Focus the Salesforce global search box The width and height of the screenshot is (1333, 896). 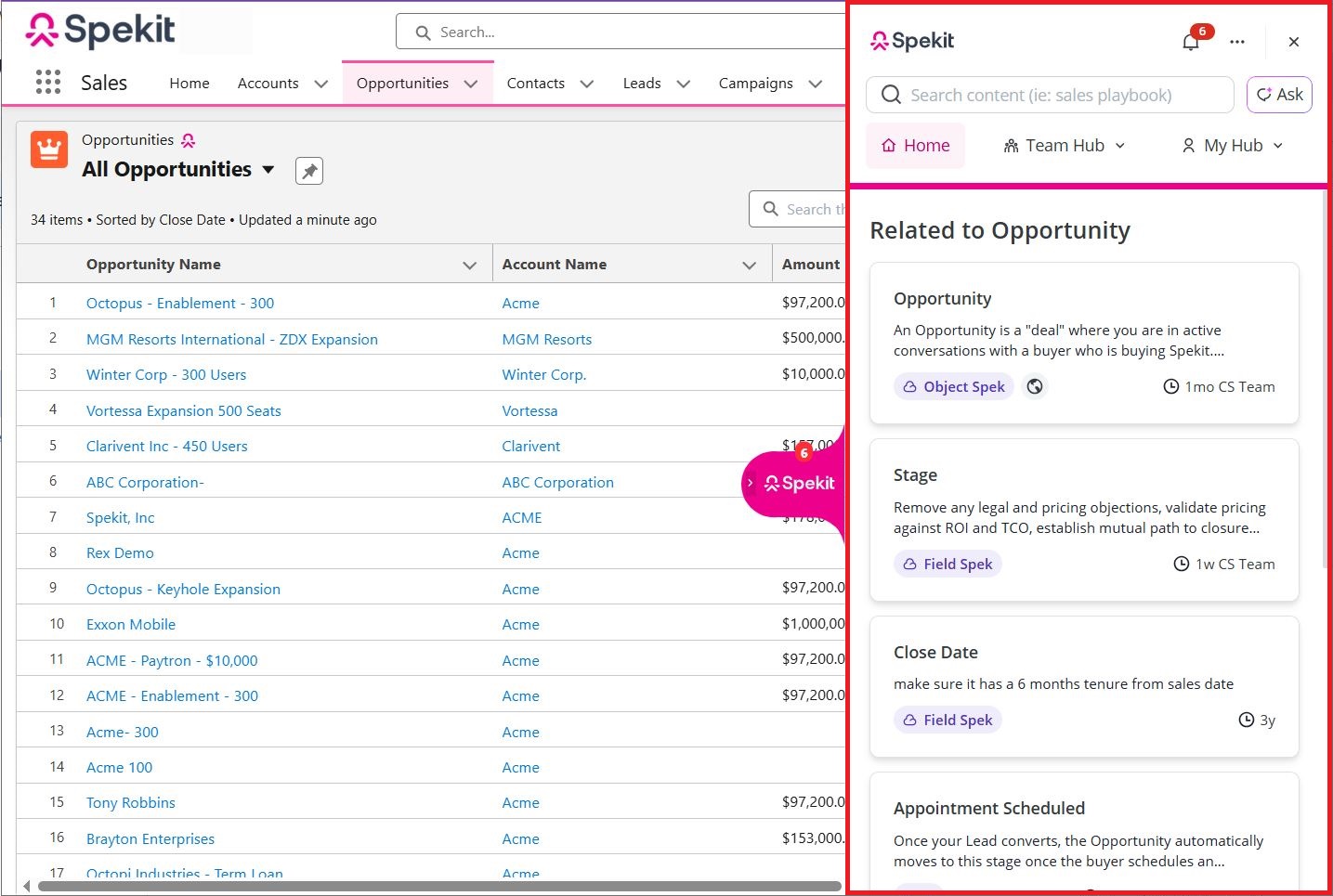[621, 32]
